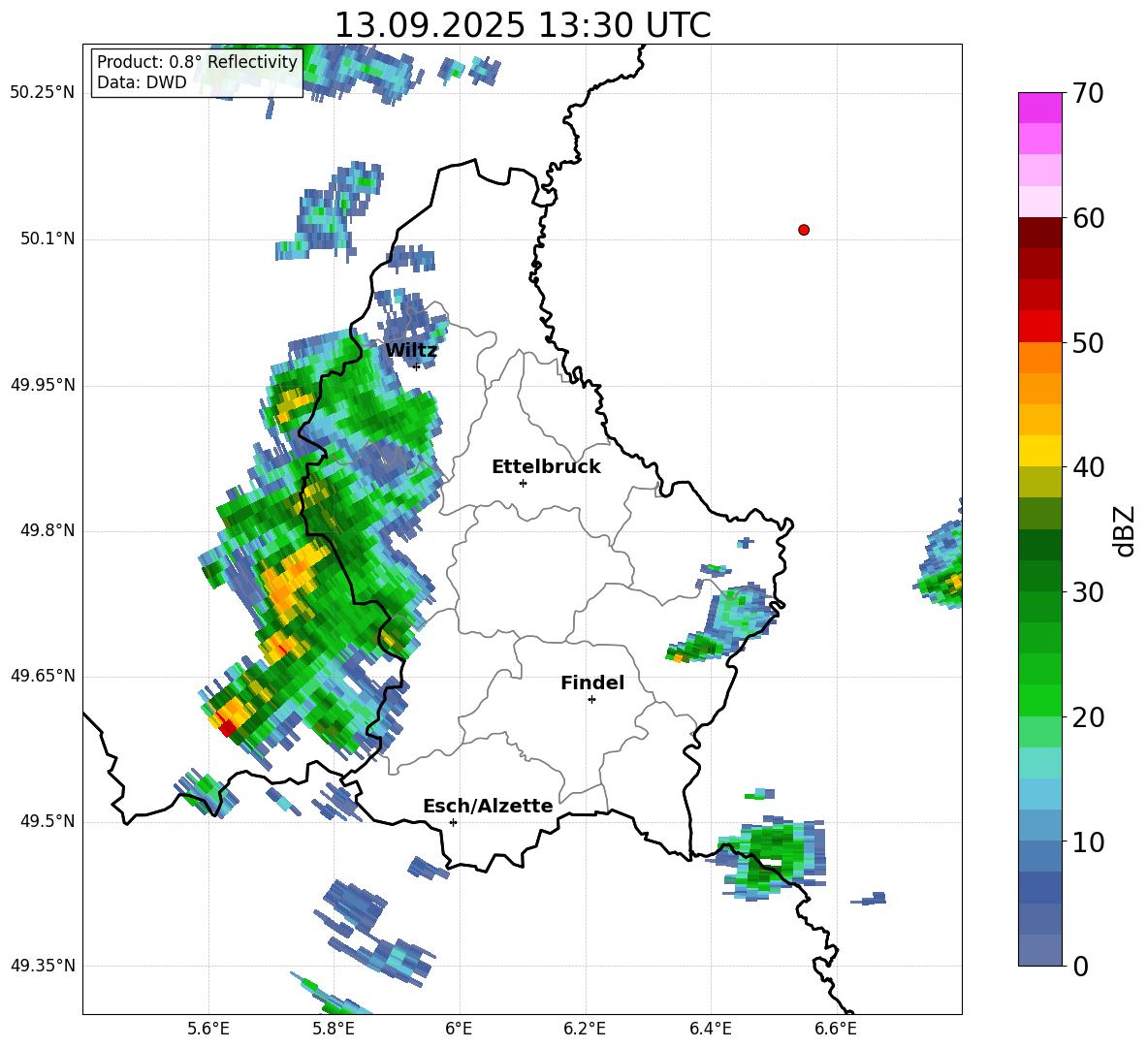Click the 40 value on the colorbar
Viewport: 1148px width, 1048px height.
(x=1088, y=467)
